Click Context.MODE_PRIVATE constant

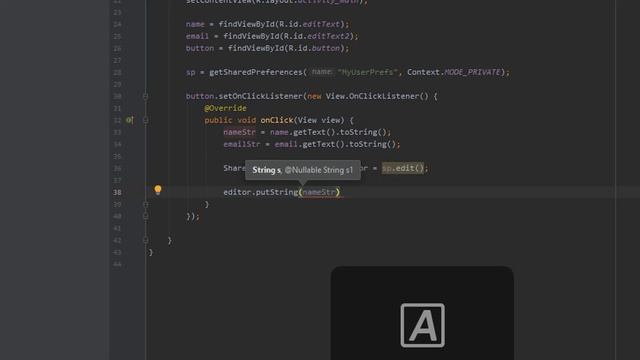(453, 72)
